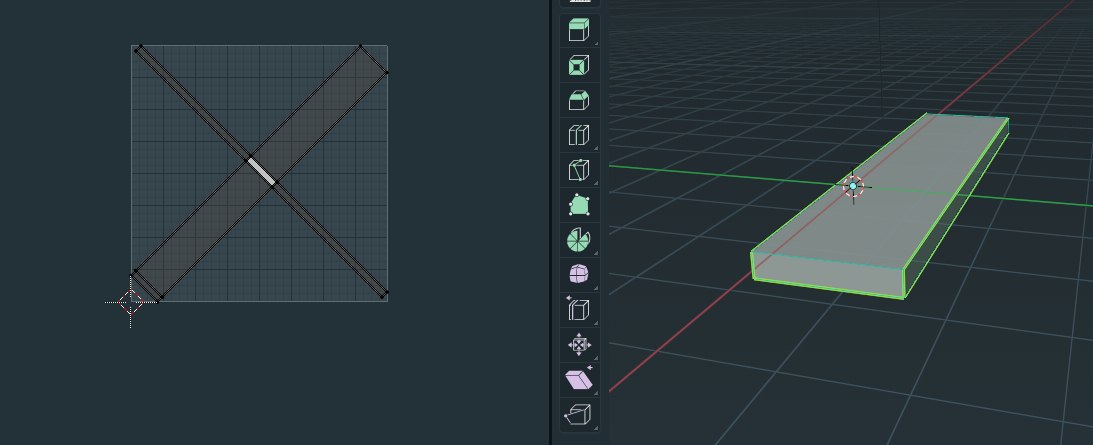The width and height of the screenshot is (1093, 445).
Task: Click the 2D cursor in the UV editor
Action: pos(130,302)
